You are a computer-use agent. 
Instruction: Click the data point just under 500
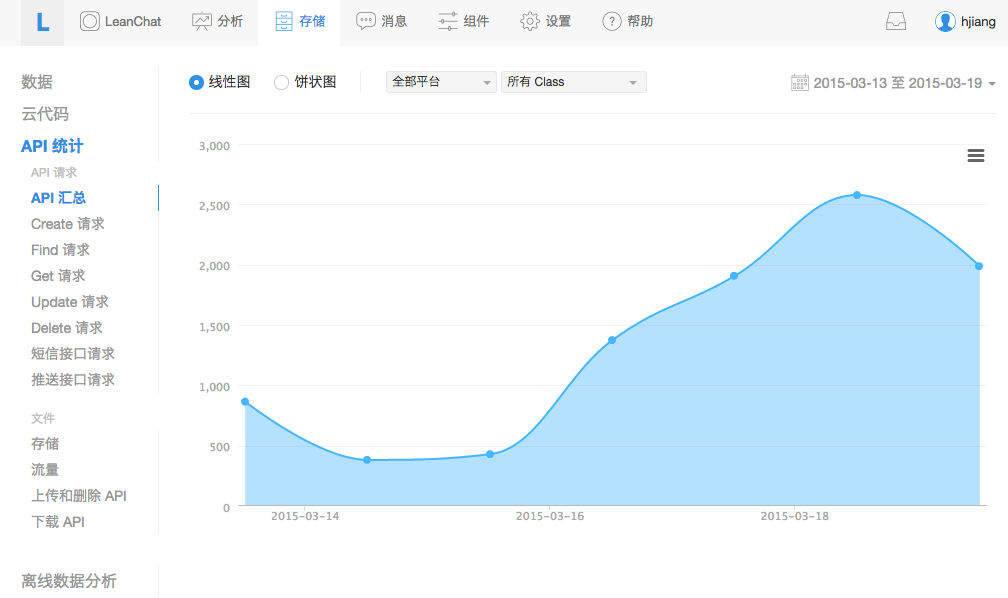[x=490, y=454]
